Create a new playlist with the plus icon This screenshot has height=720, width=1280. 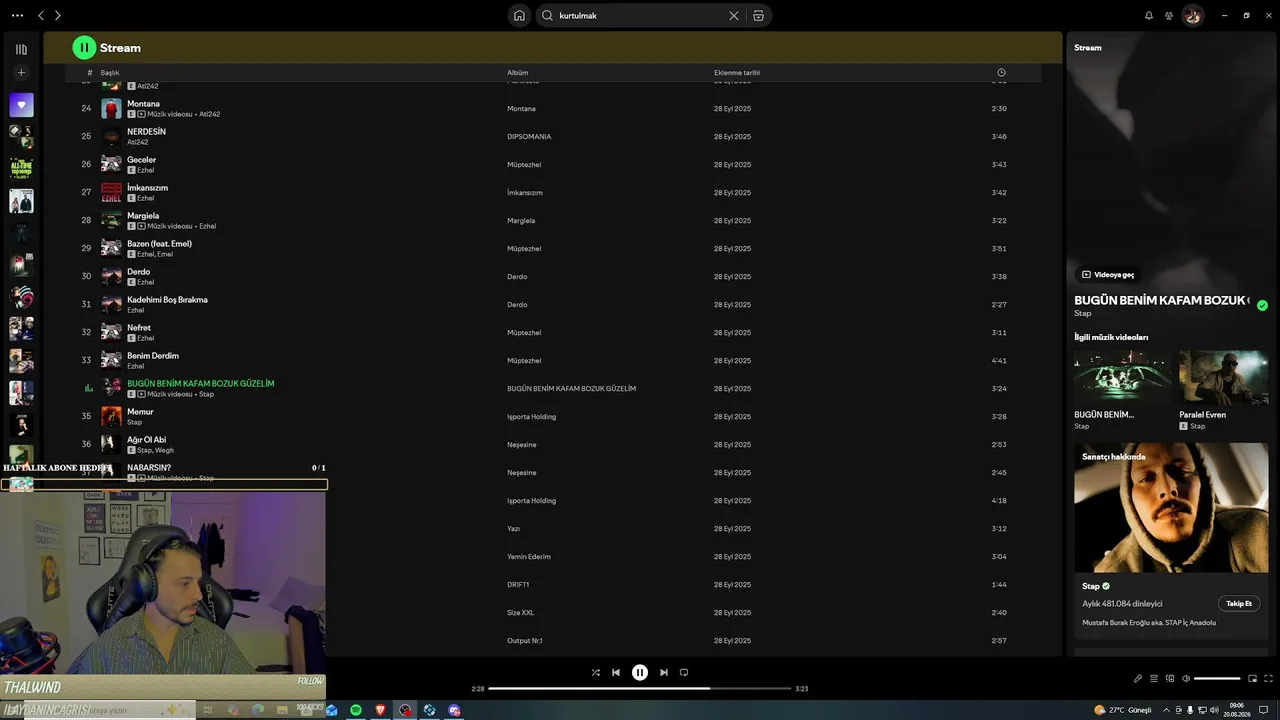point(21,73)
